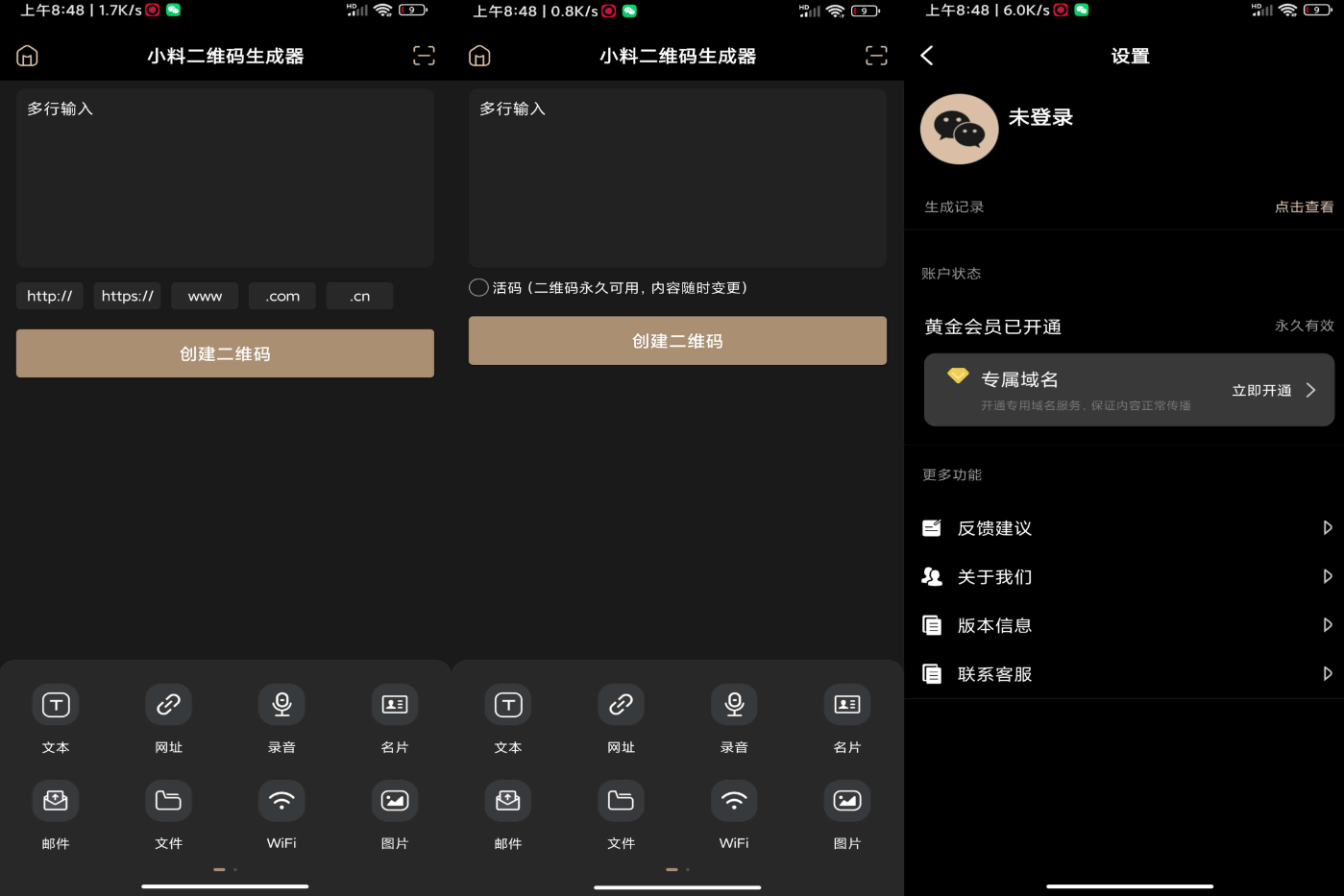Screen dimensions: 1344x896
Task: Go back using the Settings back arrow
Action: pos(927,56)
